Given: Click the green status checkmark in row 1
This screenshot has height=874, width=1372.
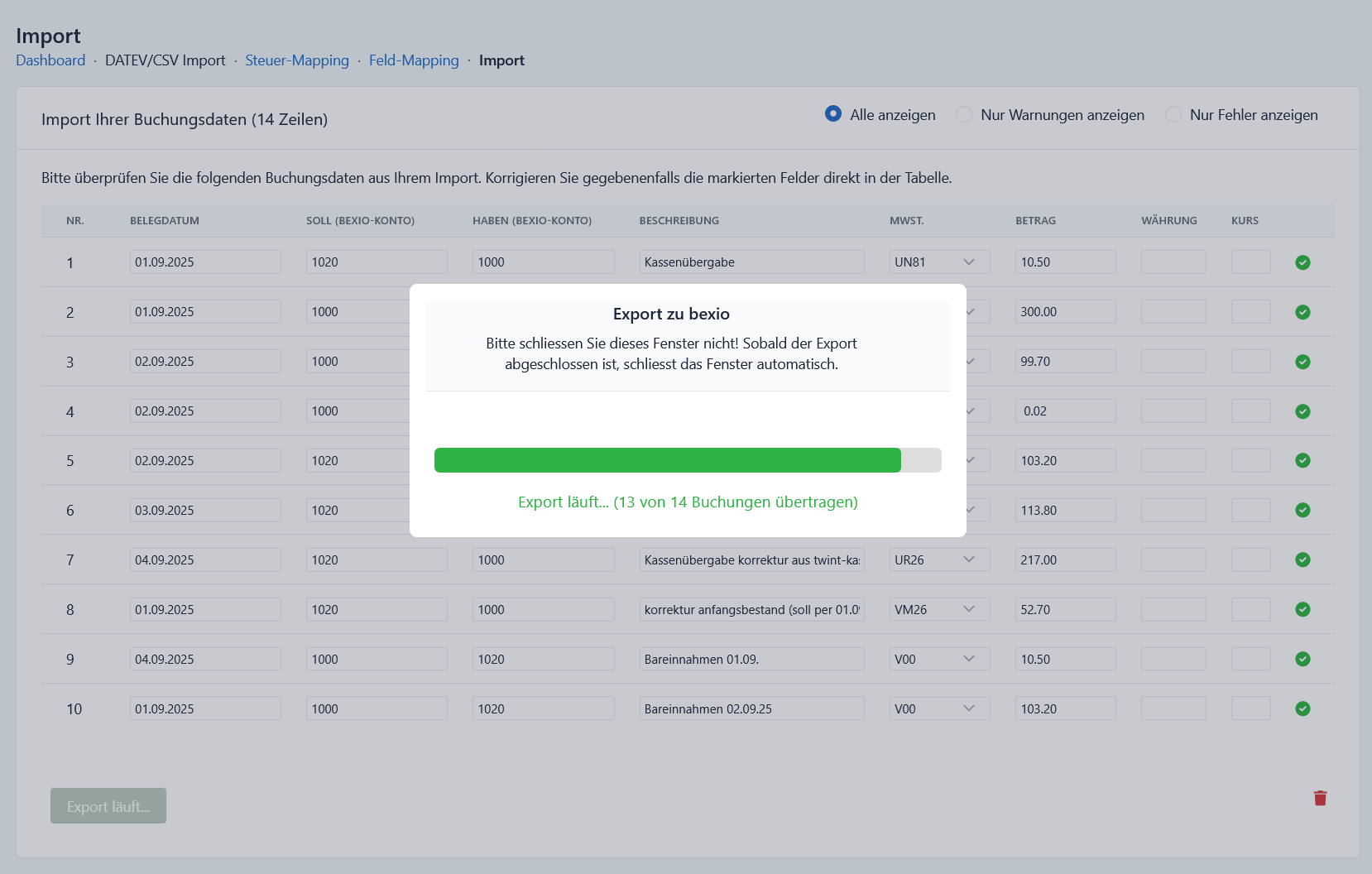Looking at the screenshot, I should tap(1303, 262).
